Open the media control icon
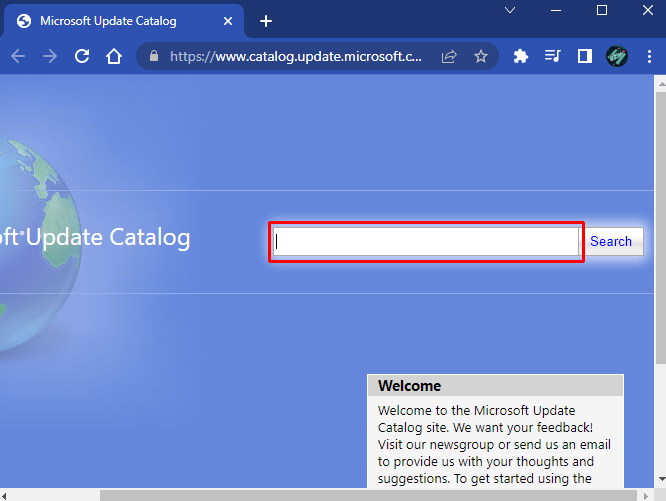 [553, 56]
